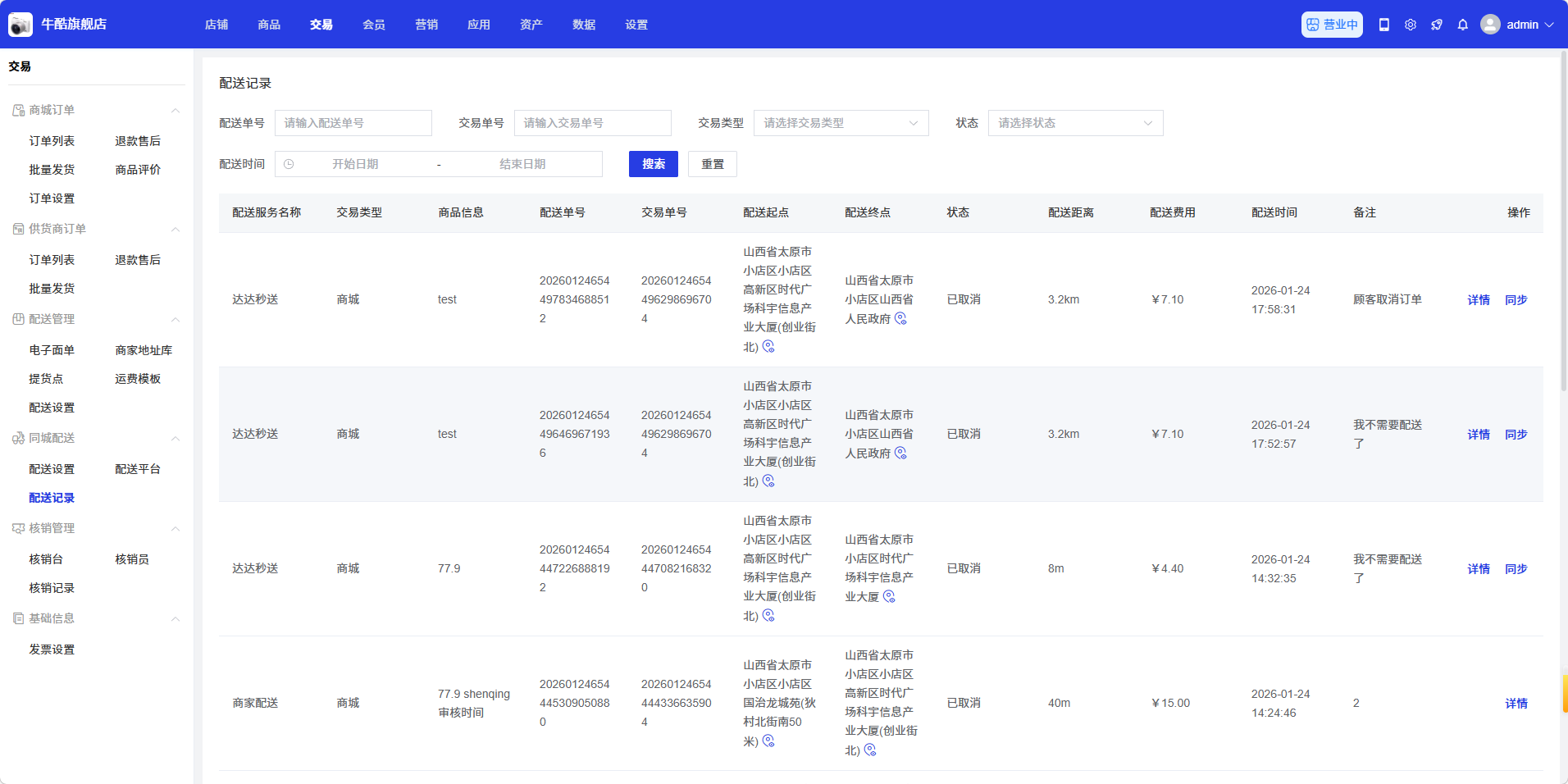Viewport: 1568px width, 784px height.
Task: Click the admin user avatar
Action: (x=1490, y=25)
